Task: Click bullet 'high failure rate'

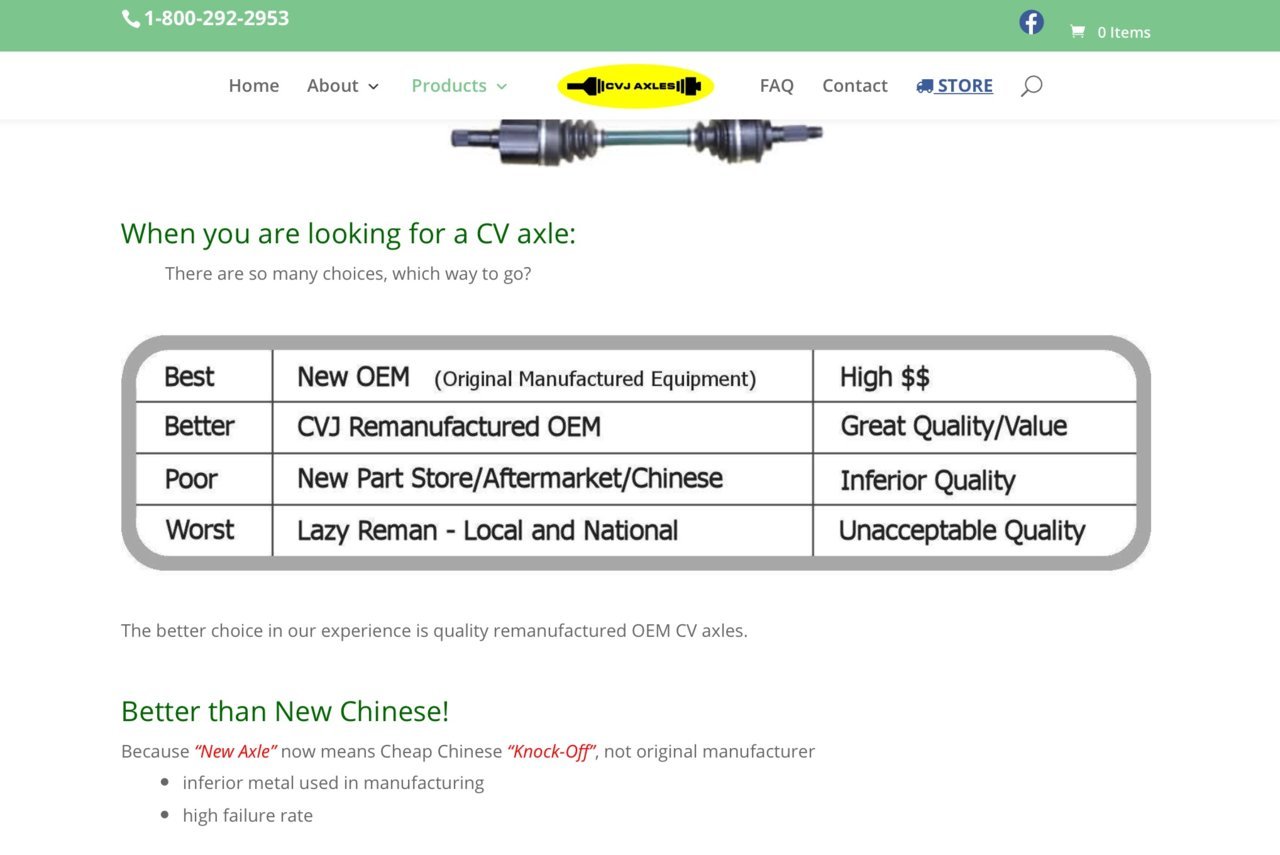Action: pos(247,816)
